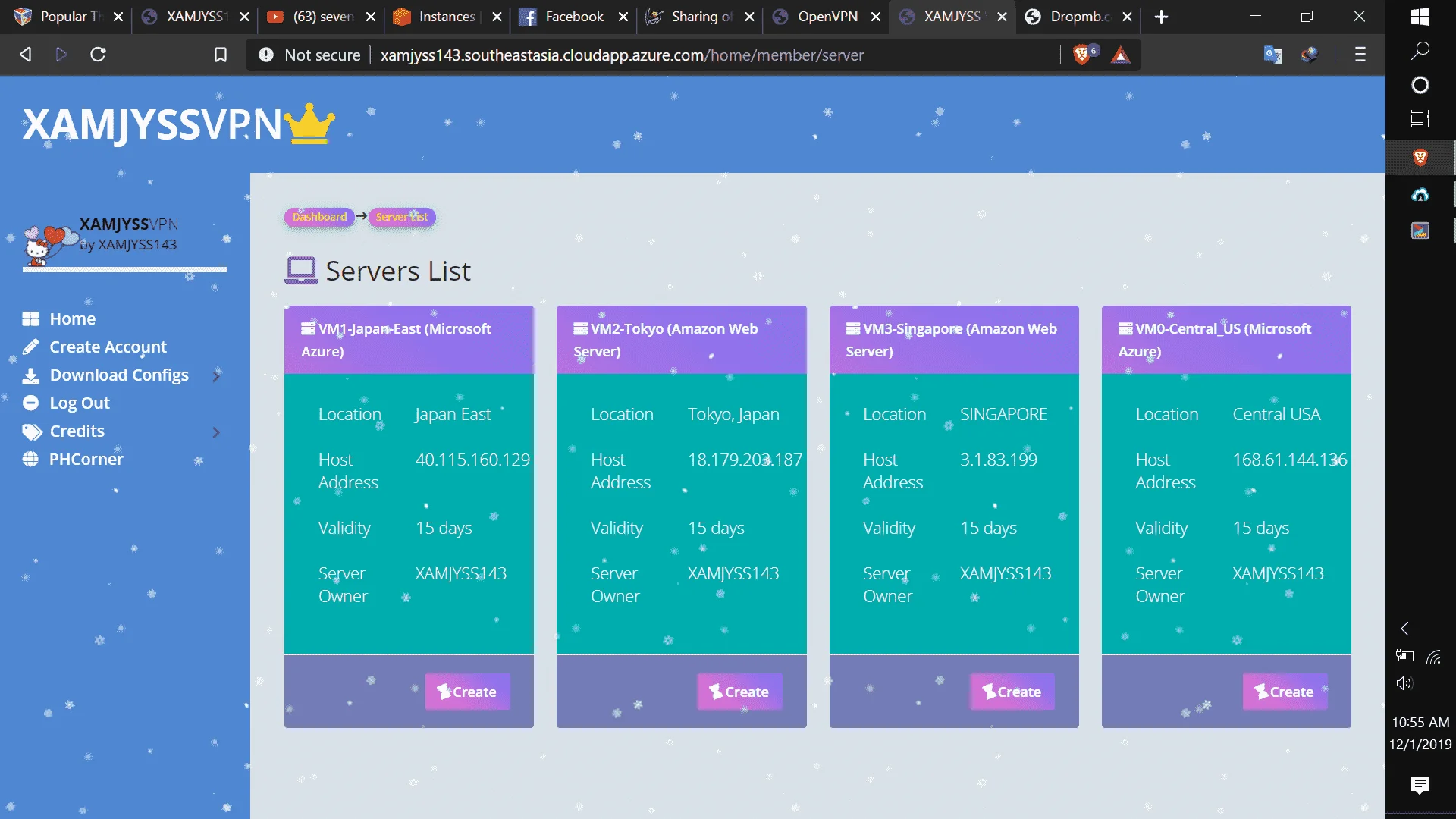The height and width of the screenshot is (819, 1456).
Task: Reload the page with the refresh icon
Action: click(x=98, y=55)
